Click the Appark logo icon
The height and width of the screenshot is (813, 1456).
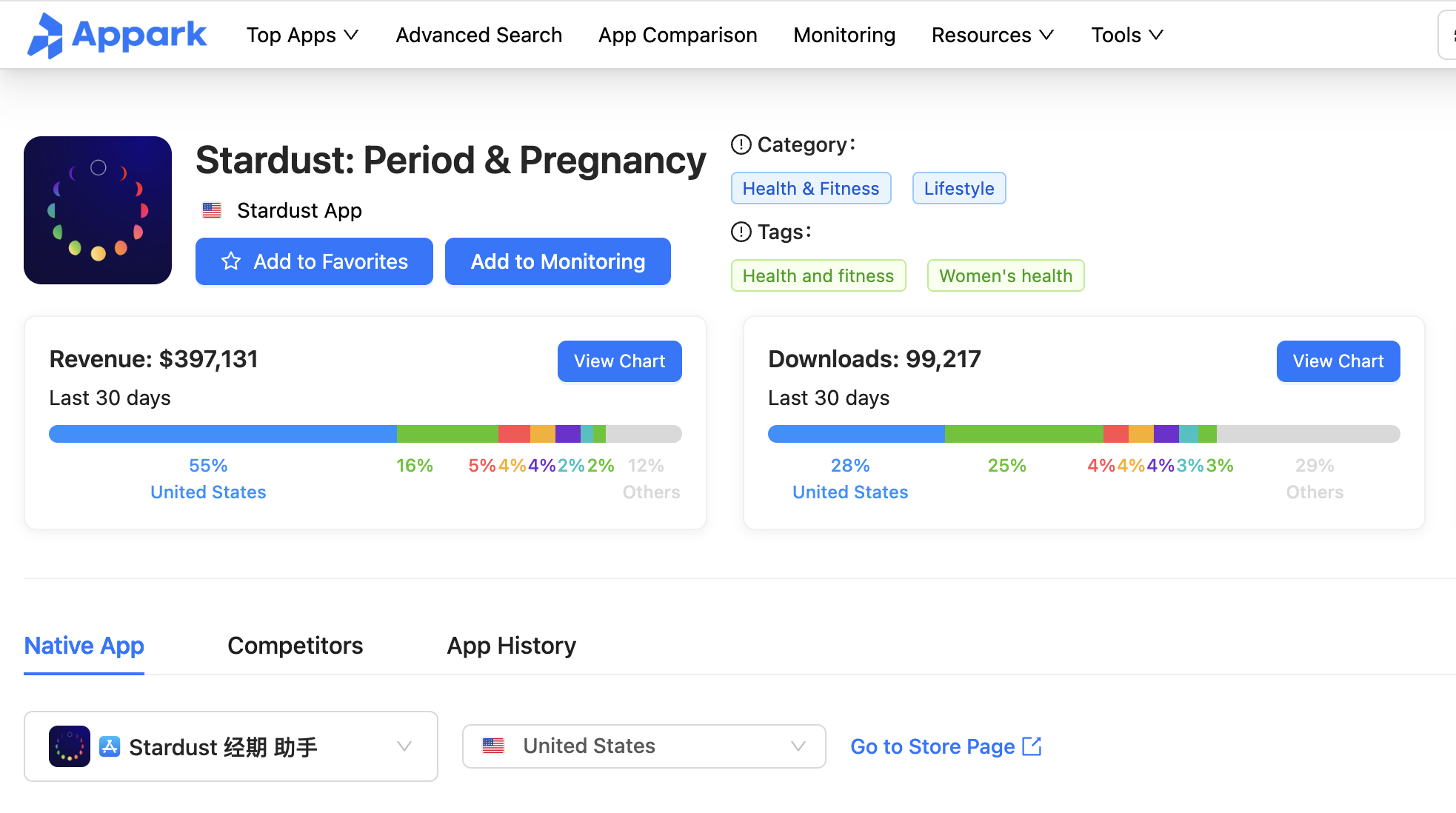pyautogui.click(x=45, y=35)
